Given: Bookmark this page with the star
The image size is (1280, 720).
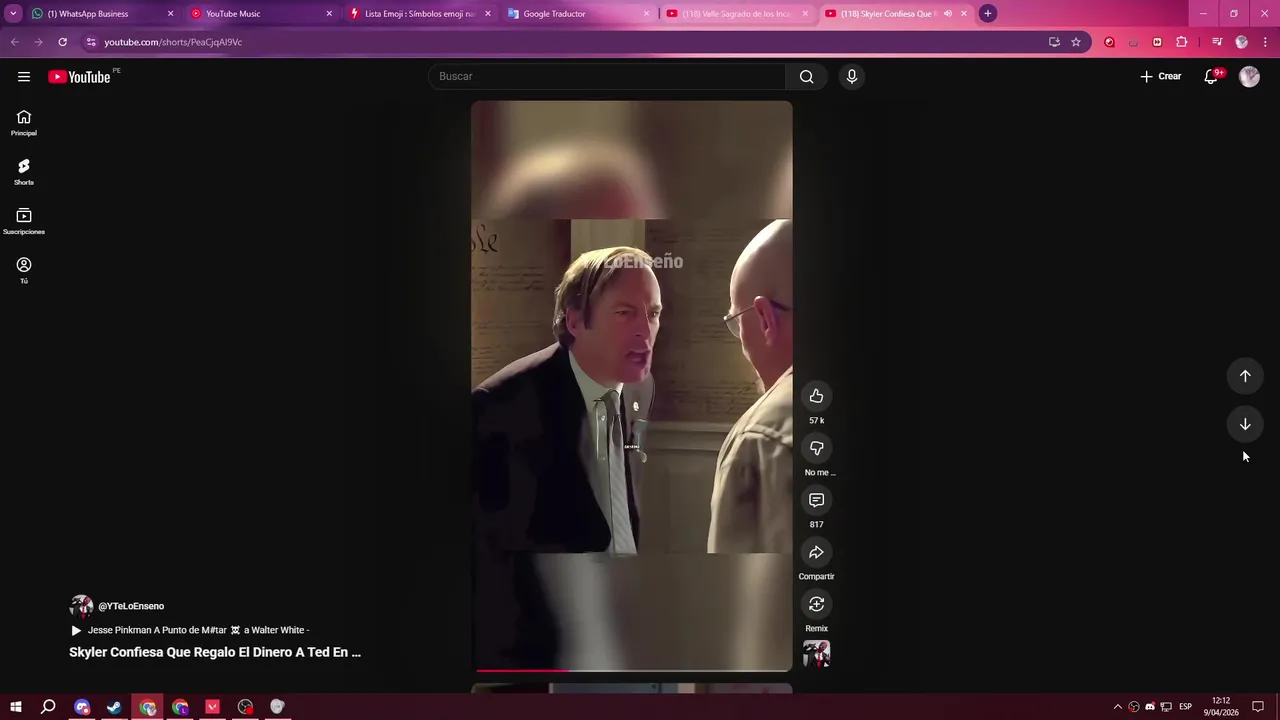Looking at the screenshot, I should coord(1076,42).
